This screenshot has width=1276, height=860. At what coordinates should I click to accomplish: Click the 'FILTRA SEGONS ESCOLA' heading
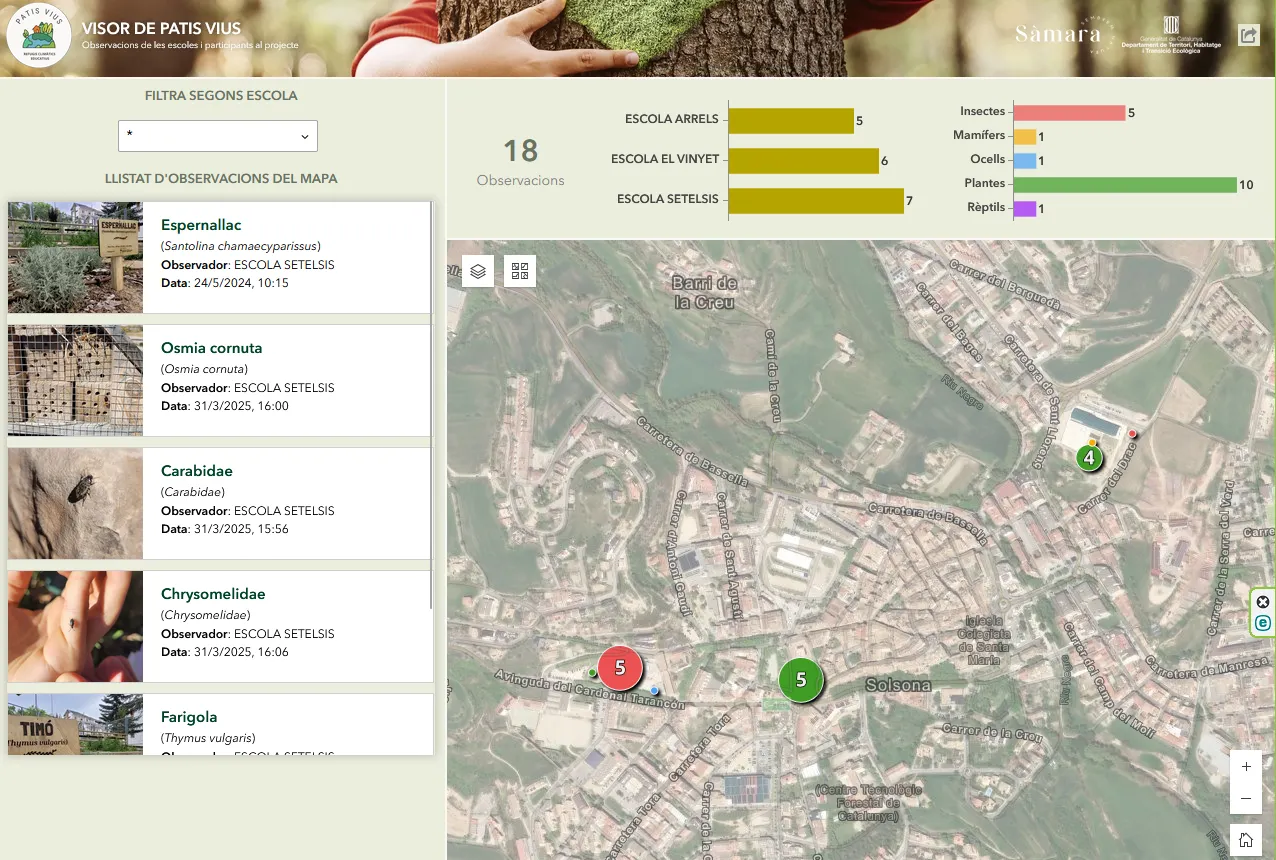click(x=221, y=97)
